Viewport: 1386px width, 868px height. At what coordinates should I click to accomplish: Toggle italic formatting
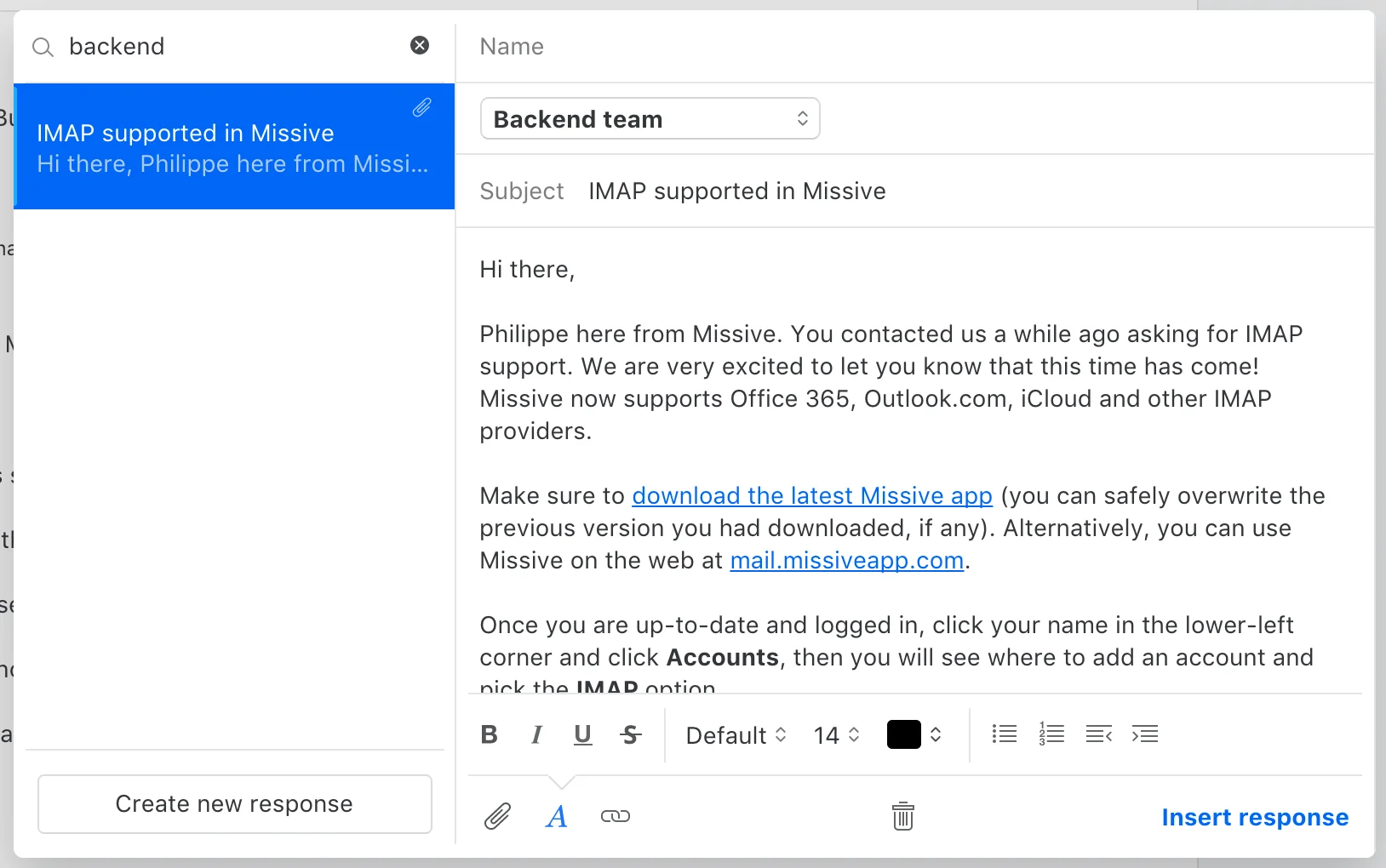coord(536,734)
